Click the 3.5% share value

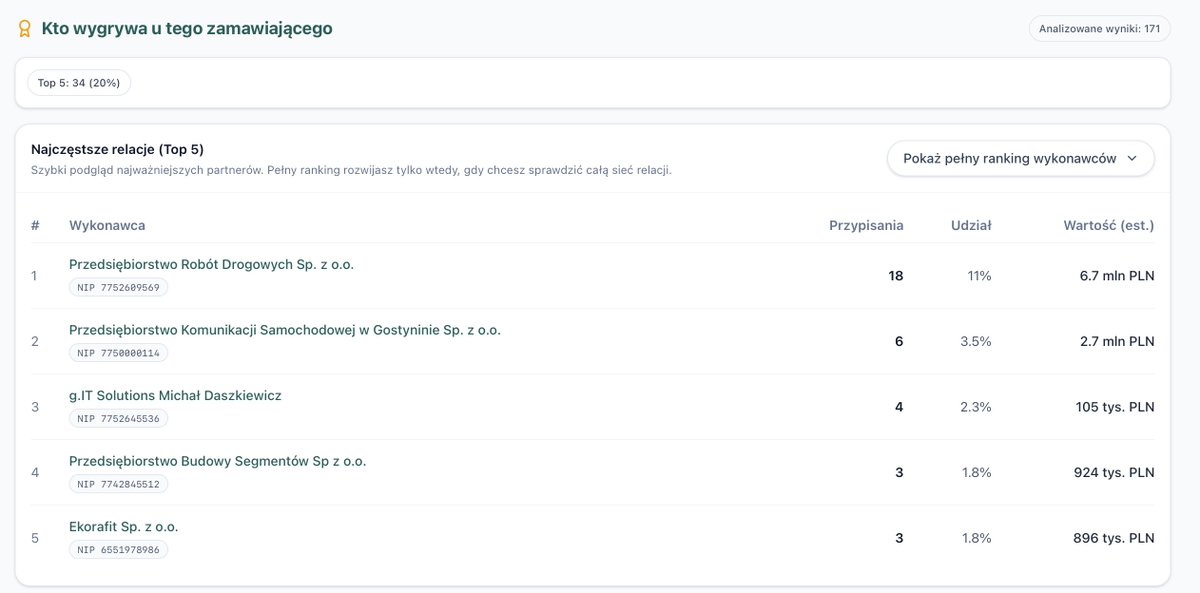(x=976, y=341)
